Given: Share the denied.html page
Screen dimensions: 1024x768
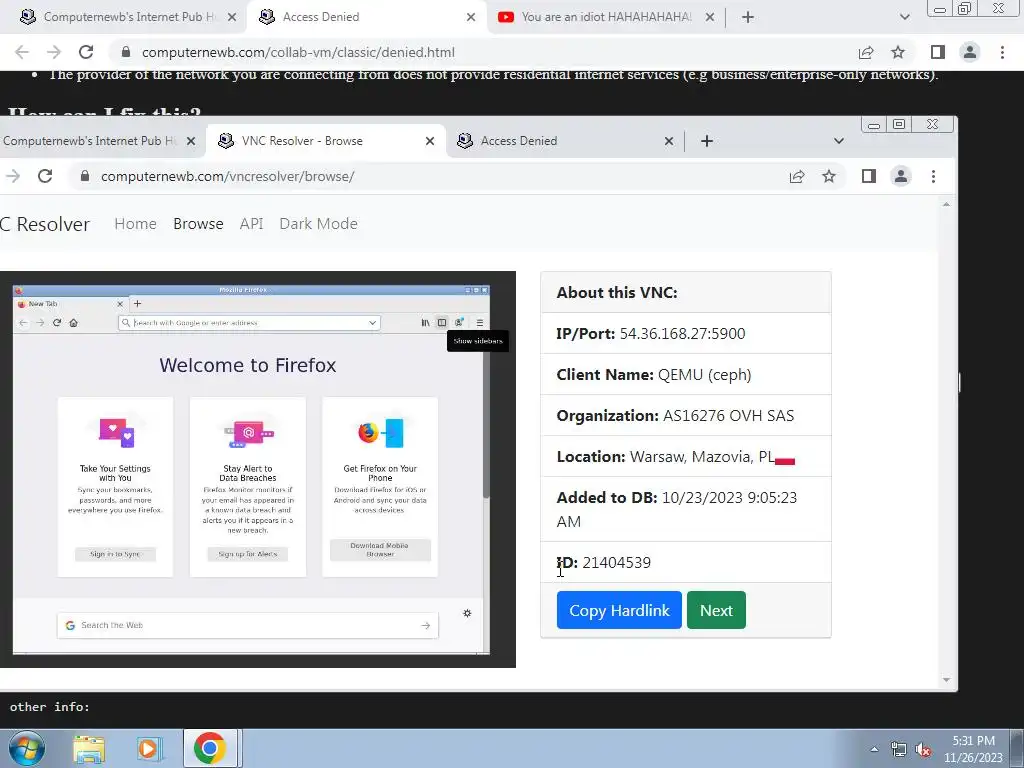Looking at the screenshot, I should click(866, 52).
